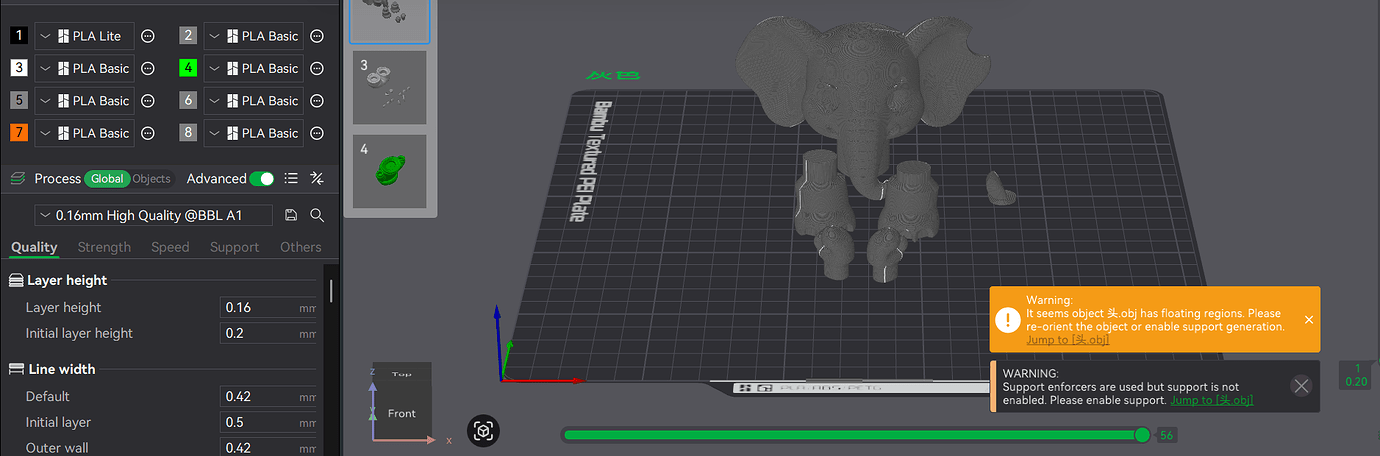
Task: Switch to the Quality tab
Action: pos(34,247)
